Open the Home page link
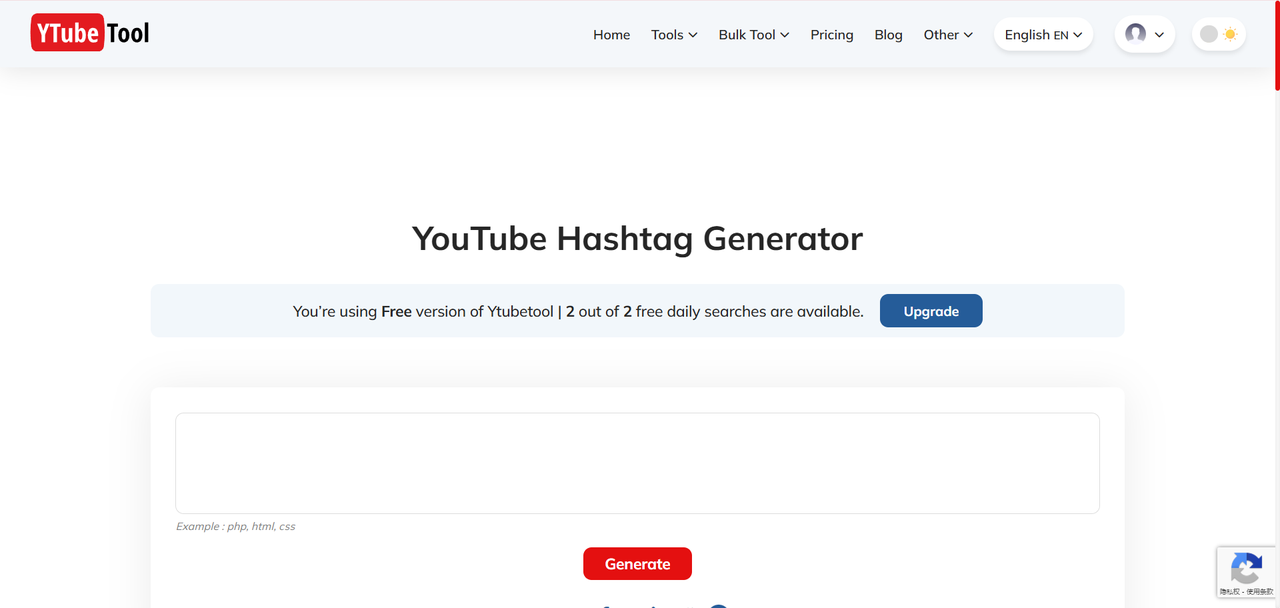The image size is (1280, 608). pyautogui.click(x=611, y=34)
